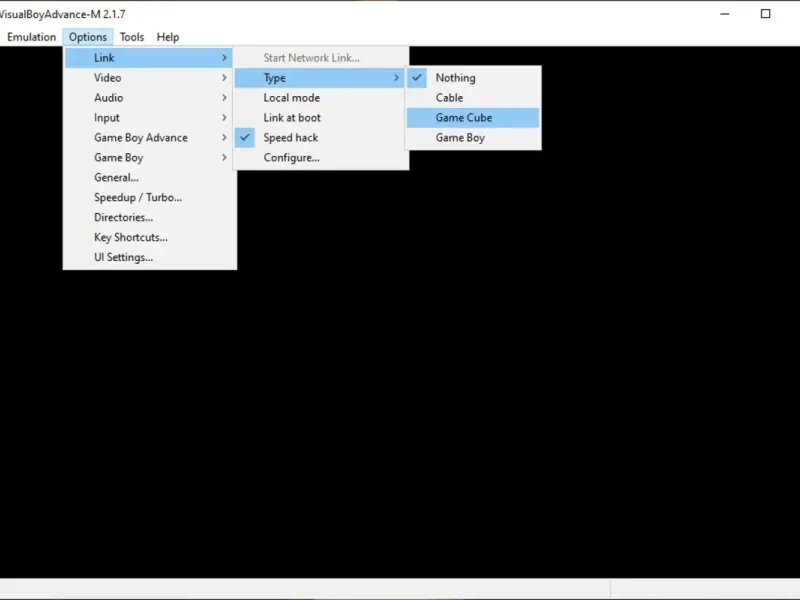
Task: Expand the Video submenu
Action: pos(149,78)
